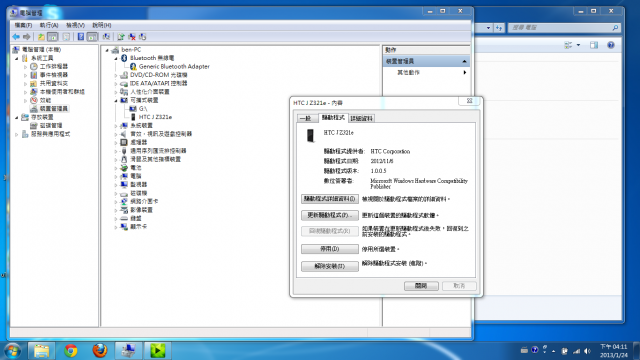Select 磁碟管理 in the left tree
The image size is (640, 360).
[51, 125]
